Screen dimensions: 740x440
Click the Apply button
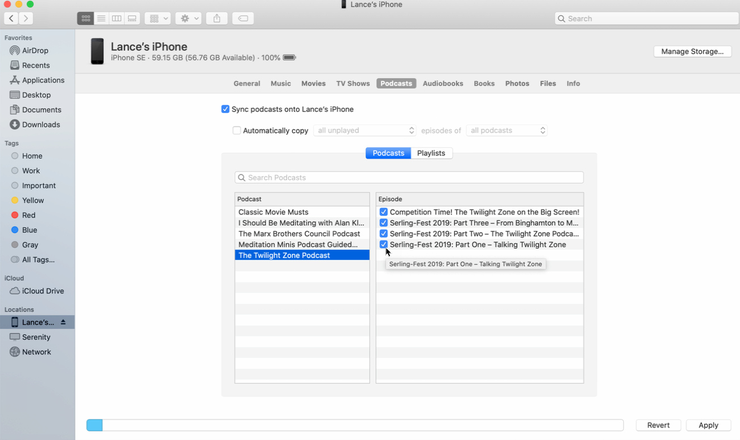[708, 425]
